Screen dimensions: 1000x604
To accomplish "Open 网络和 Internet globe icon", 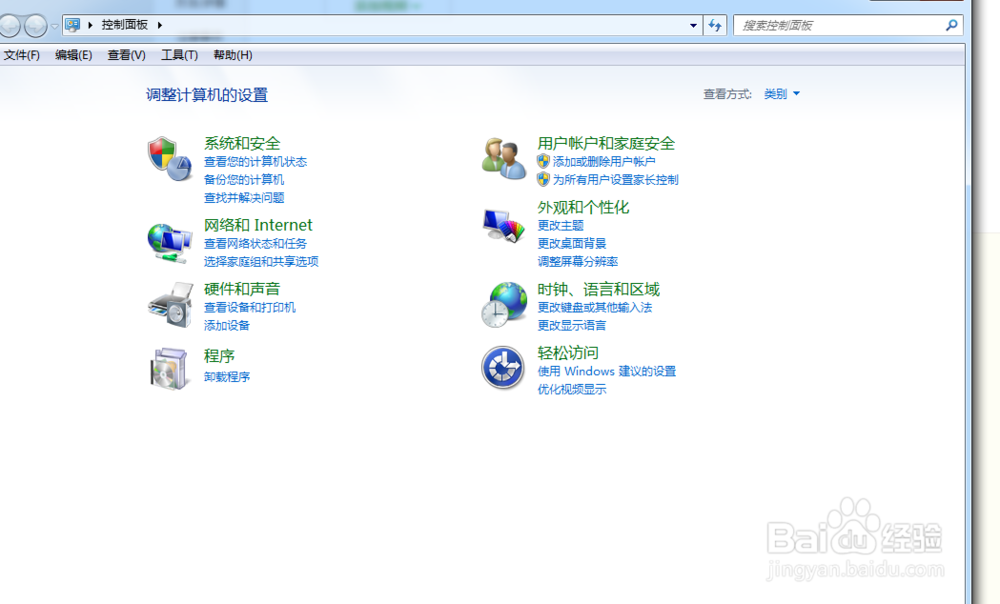I will [170, 242].
